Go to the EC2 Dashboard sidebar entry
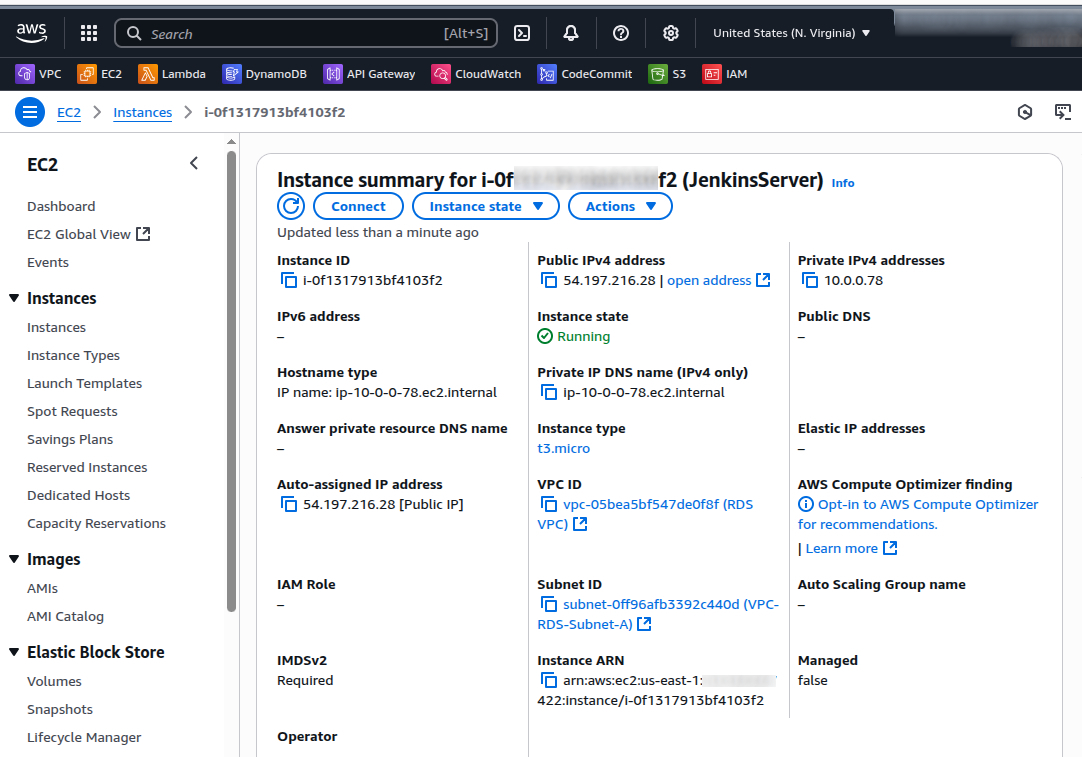The width and height of the screenshot is (1082, 757). click(x=61, y=206)
